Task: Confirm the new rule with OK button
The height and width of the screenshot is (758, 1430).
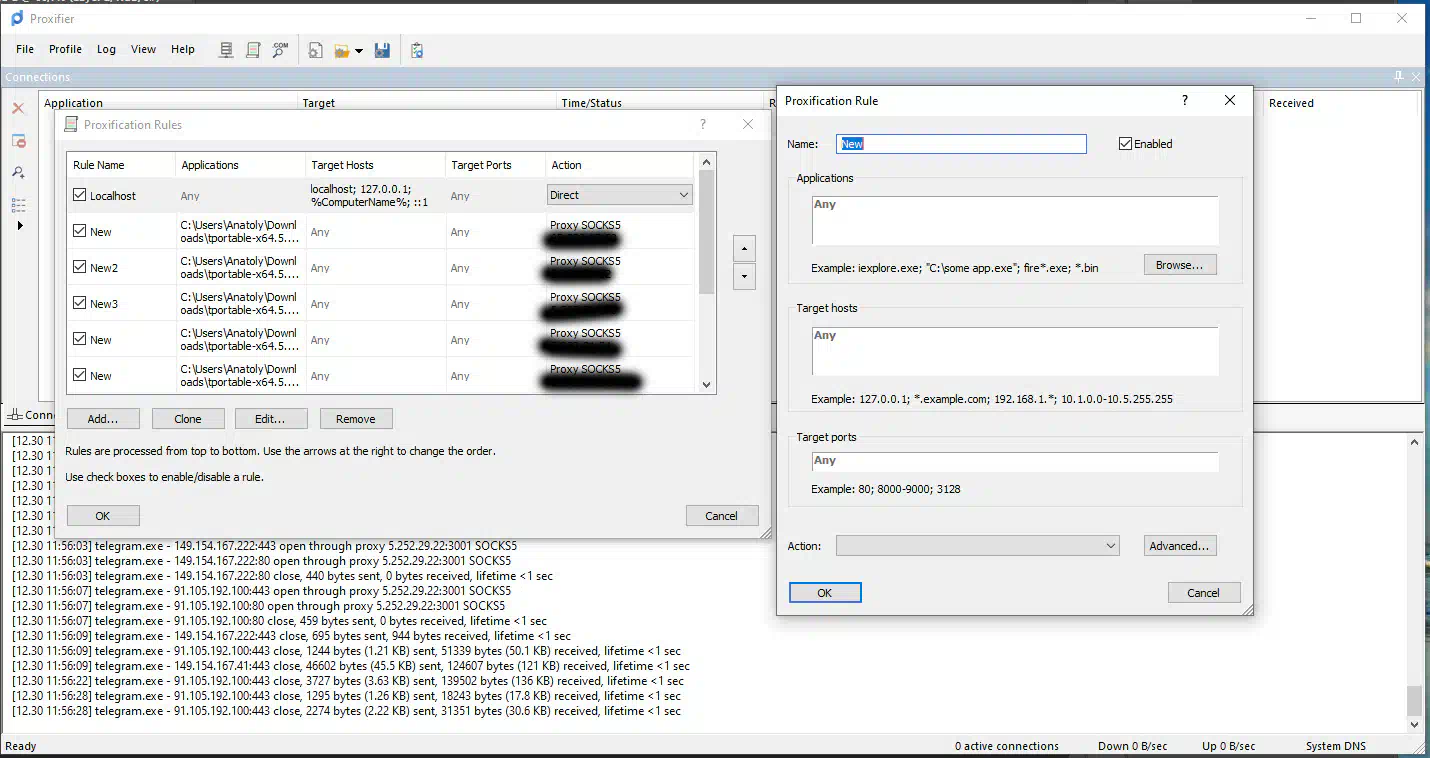Action: pos(825,593)
